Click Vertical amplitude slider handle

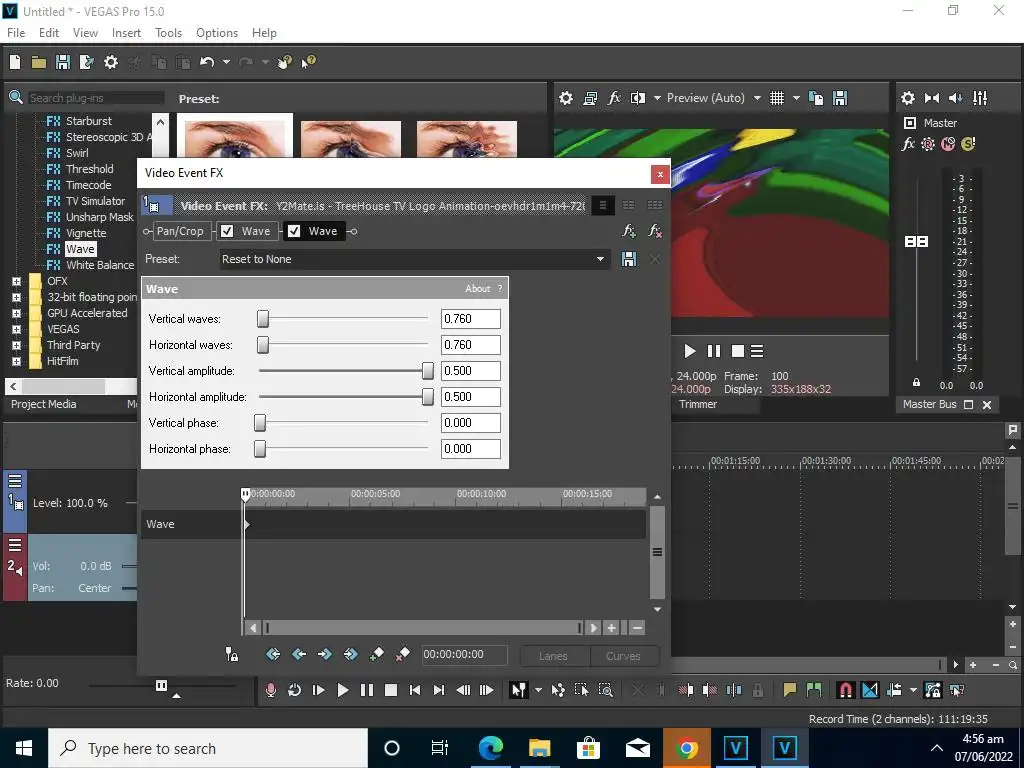[428, 371]
